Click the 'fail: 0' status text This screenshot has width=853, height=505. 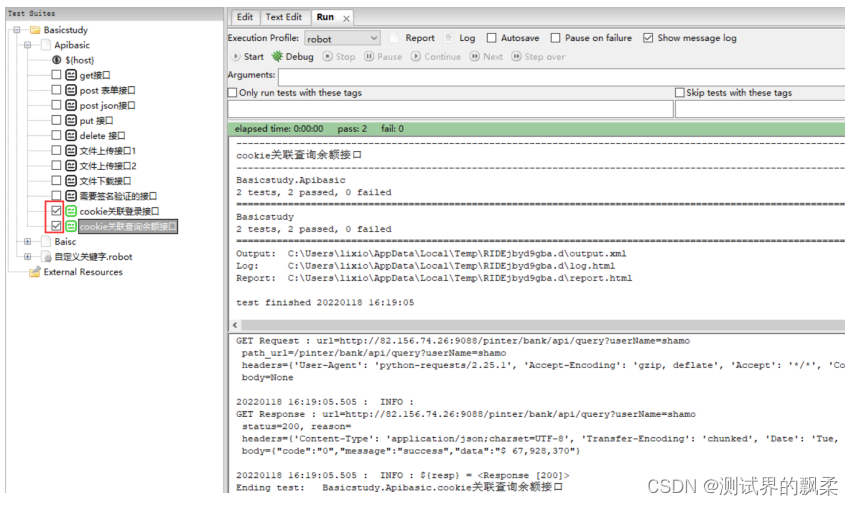pyautogui.click(x=392, y=129)
